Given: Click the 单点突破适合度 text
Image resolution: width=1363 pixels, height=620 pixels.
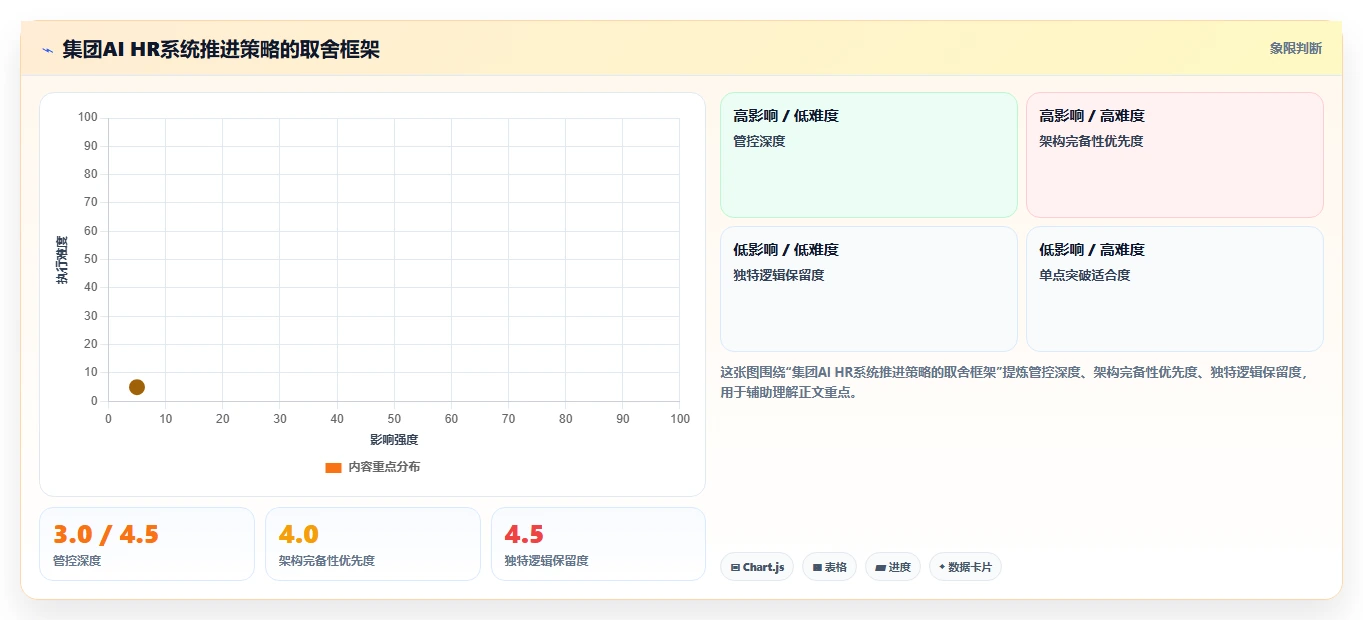Looking at the screenshot, I should (x=1085, y=275).
